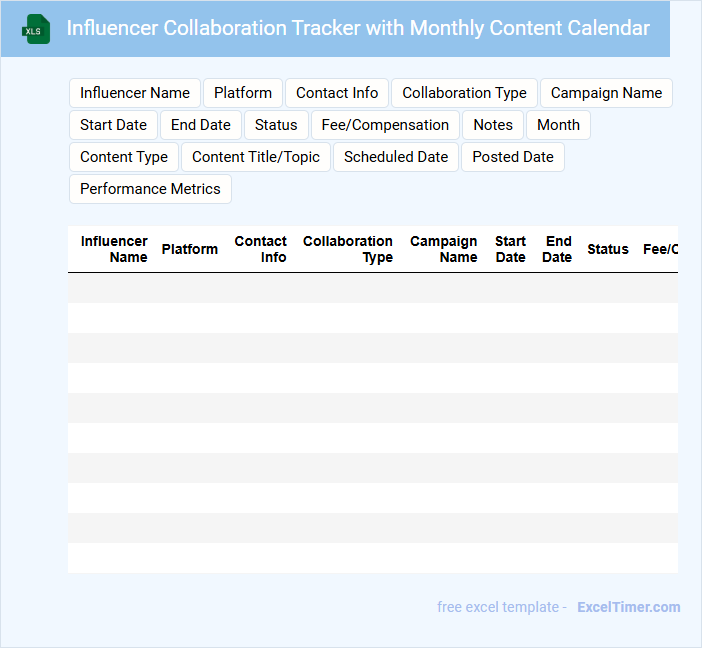Select the Start Date tag
This screenshot has height=648, width=702.
113,125
